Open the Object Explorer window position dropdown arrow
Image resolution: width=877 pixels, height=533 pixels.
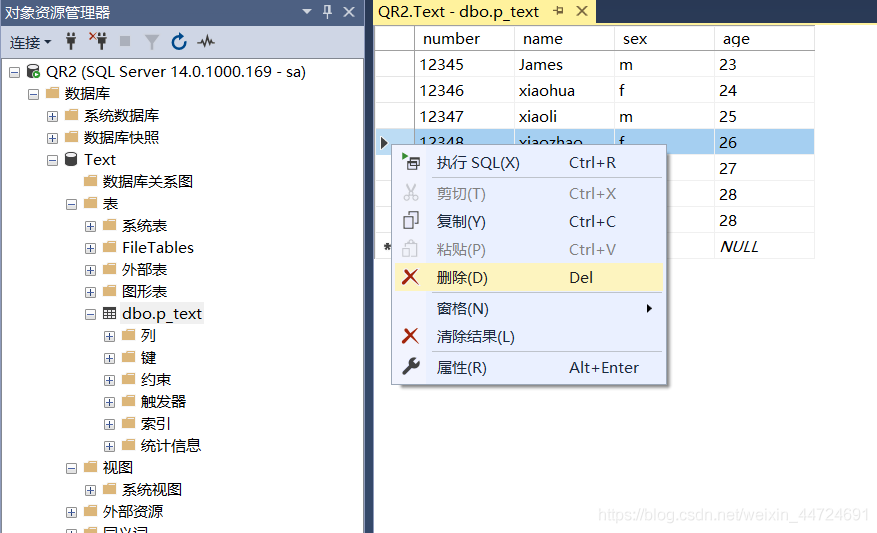(x=307, y=11)
